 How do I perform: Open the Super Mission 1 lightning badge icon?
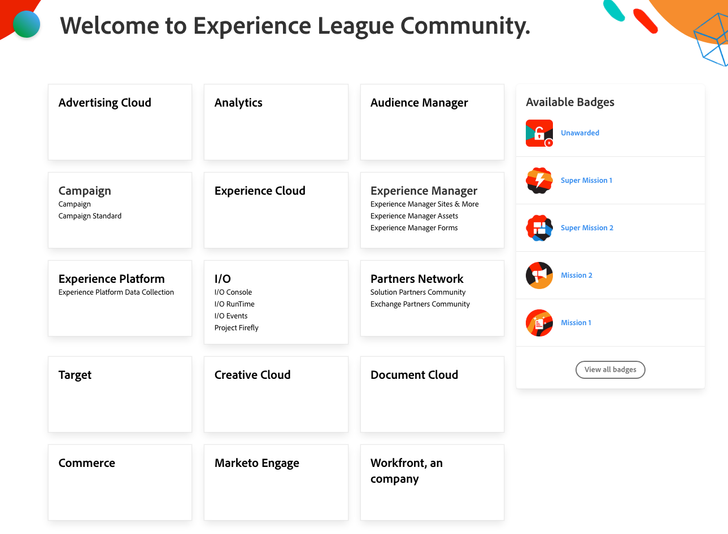pyautogui.click(x=539, y=180)
